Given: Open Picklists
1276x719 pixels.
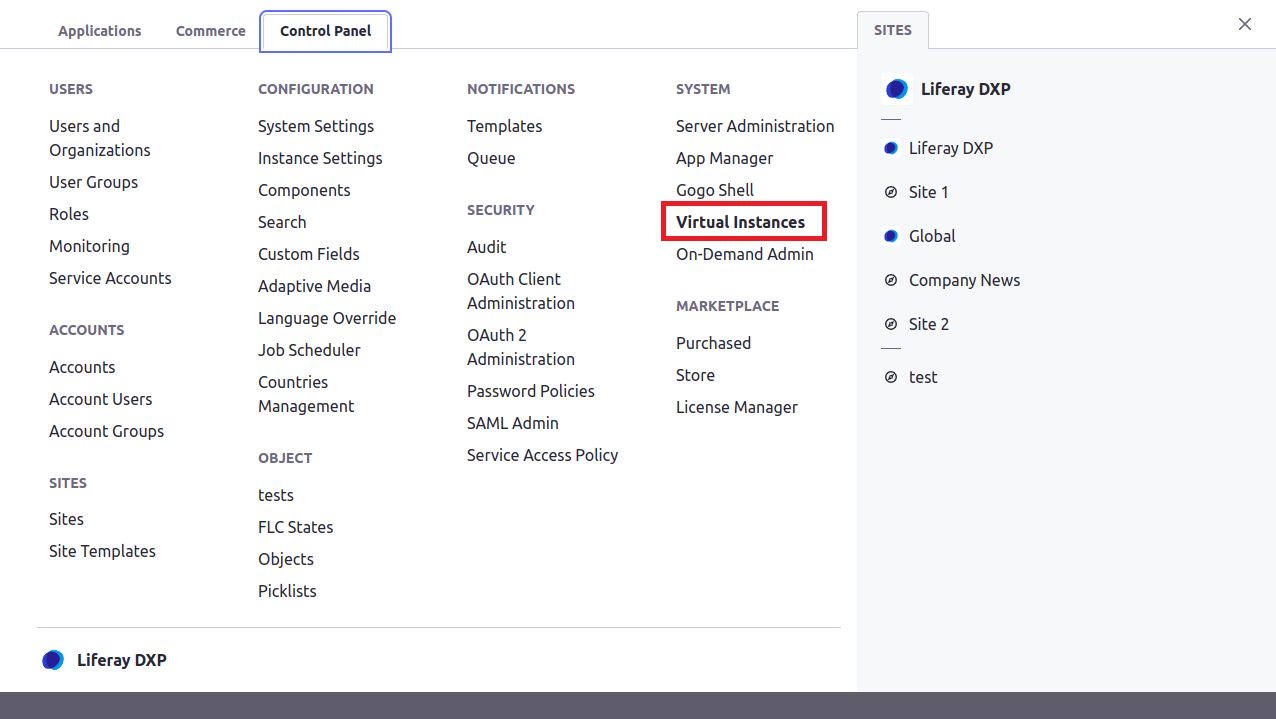Looking at the screenshot, I should pos(288,591).
